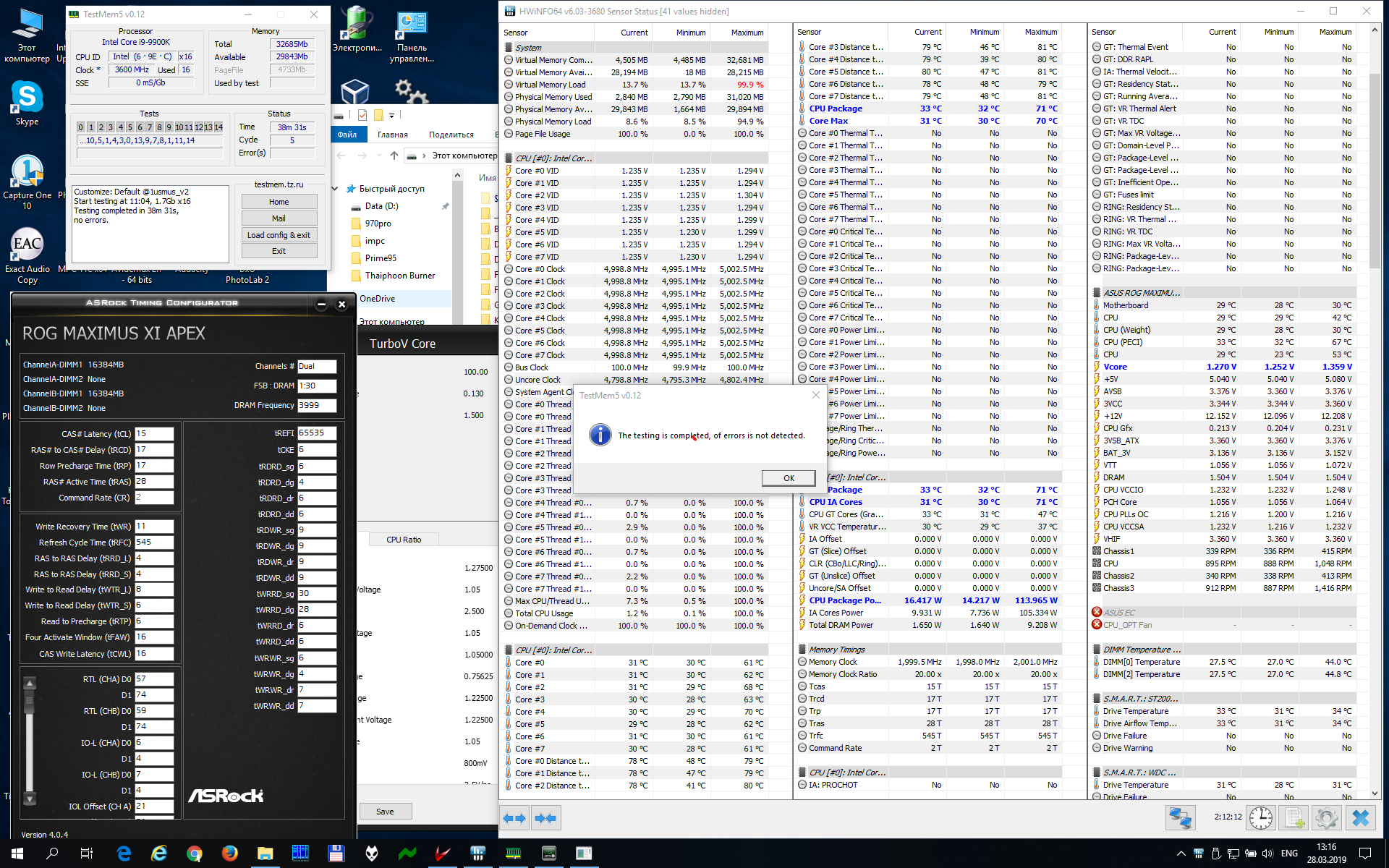The height and width of the screenshot is (868, 1389).
Task: Click the CAS# Latency (tCL) field
Action: (153, 434)
